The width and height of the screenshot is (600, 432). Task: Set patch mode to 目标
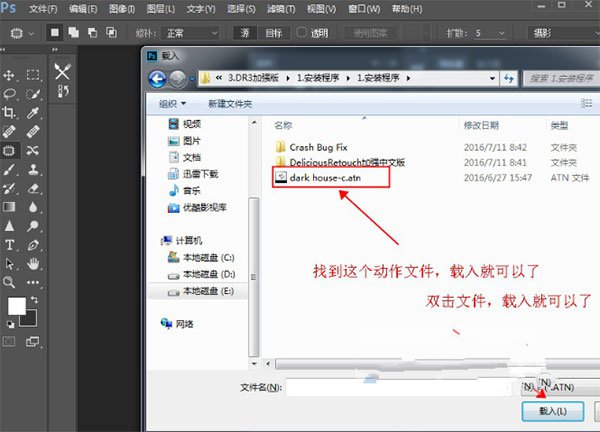pos(274,33)
